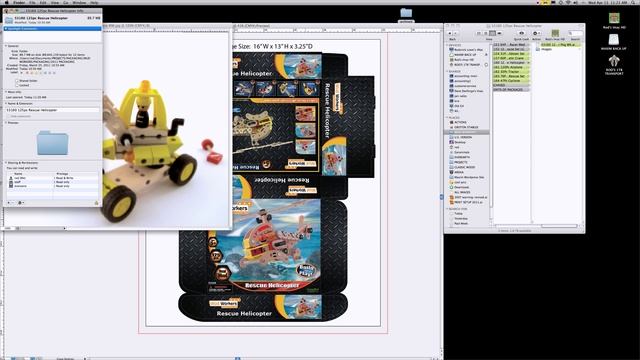Open the Apple menu

click(x=7, y=2)
